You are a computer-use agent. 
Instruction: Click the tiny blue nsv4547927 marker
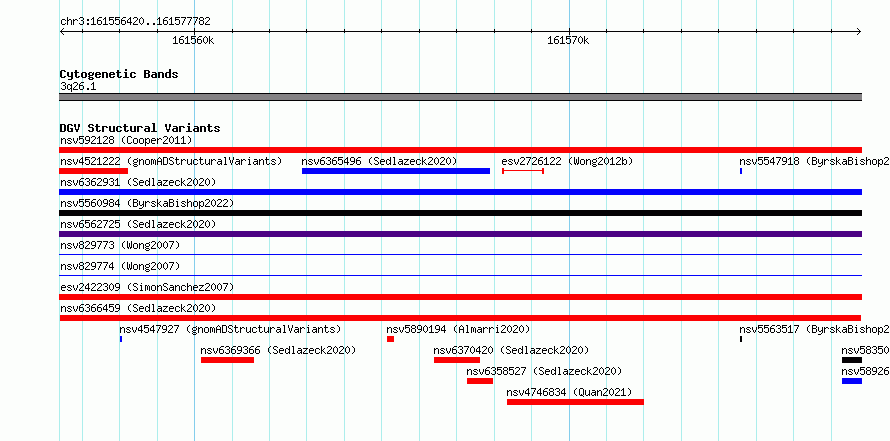point(121,339)
